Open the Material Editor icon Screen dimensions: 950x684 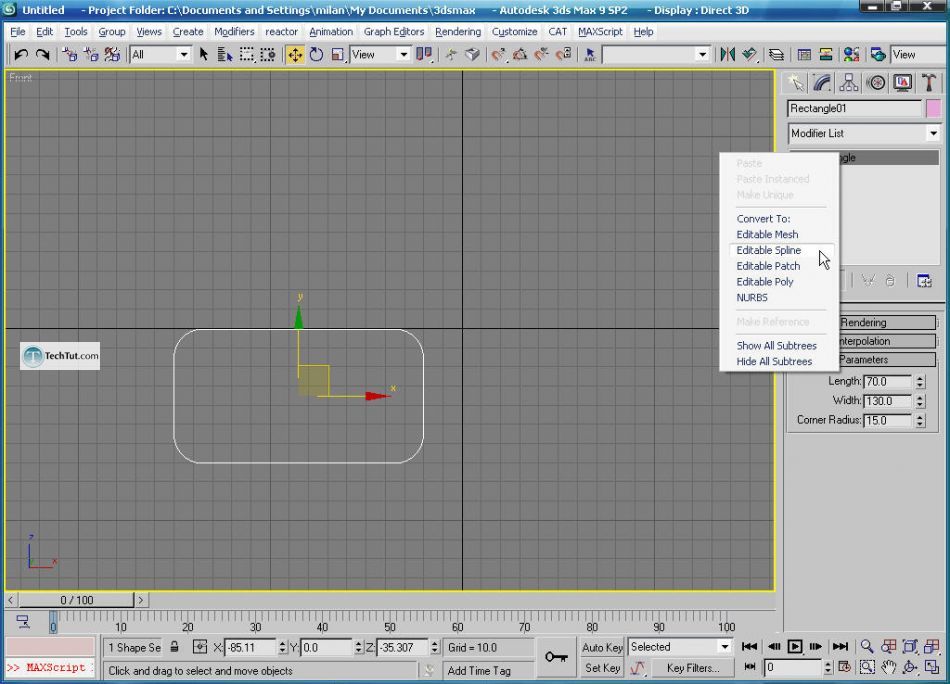[x=851, y=55]
